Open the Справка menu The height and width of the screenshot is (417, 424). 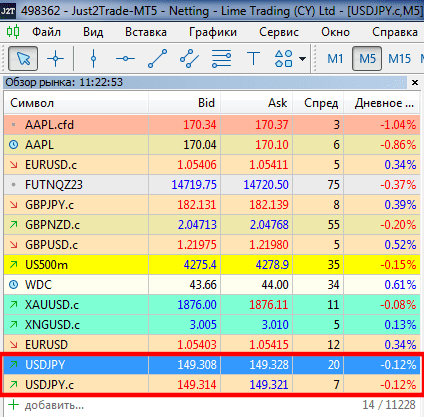pyautogui.click(x=395, y=32)
